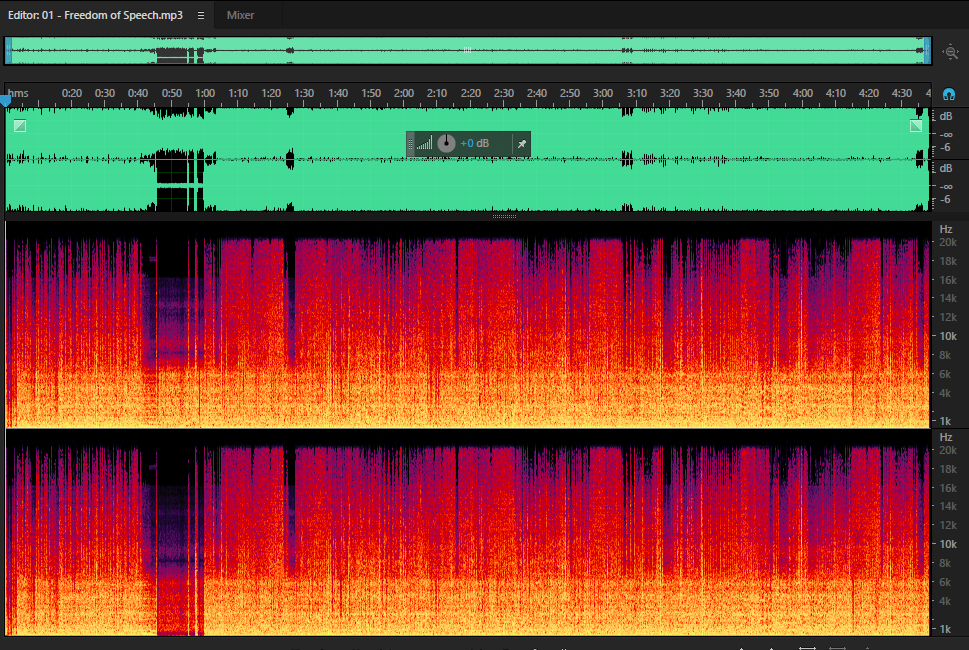The width and height of the screenshot is (969, 650).
Task: Click the 3:00 mark on the time ruler
Action: 603,93
